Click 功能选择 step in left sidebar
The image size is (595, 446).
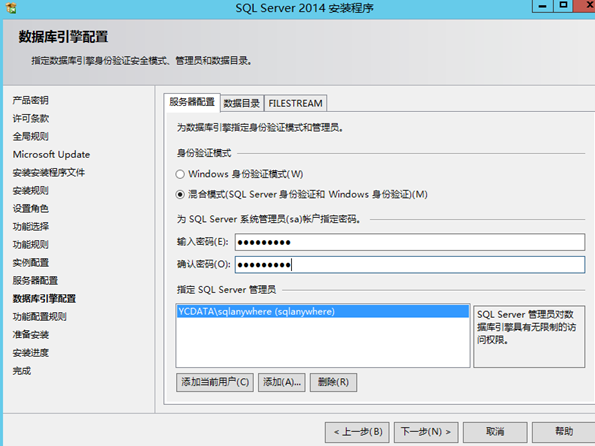click(31, 227)
